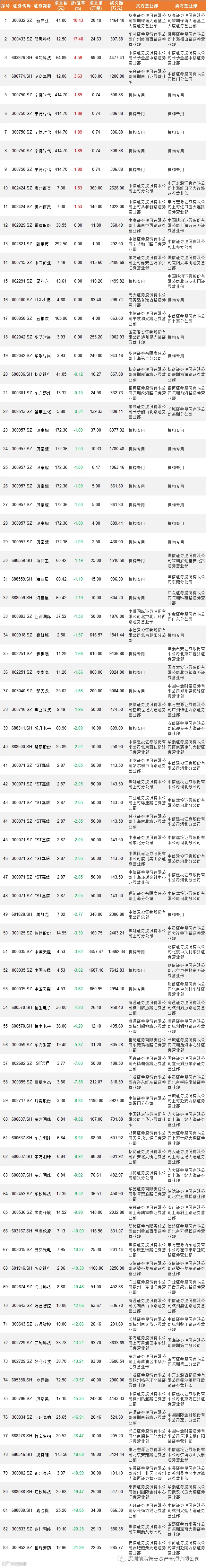Select the 特宝生物 stock name cell

click(43, 1437)
